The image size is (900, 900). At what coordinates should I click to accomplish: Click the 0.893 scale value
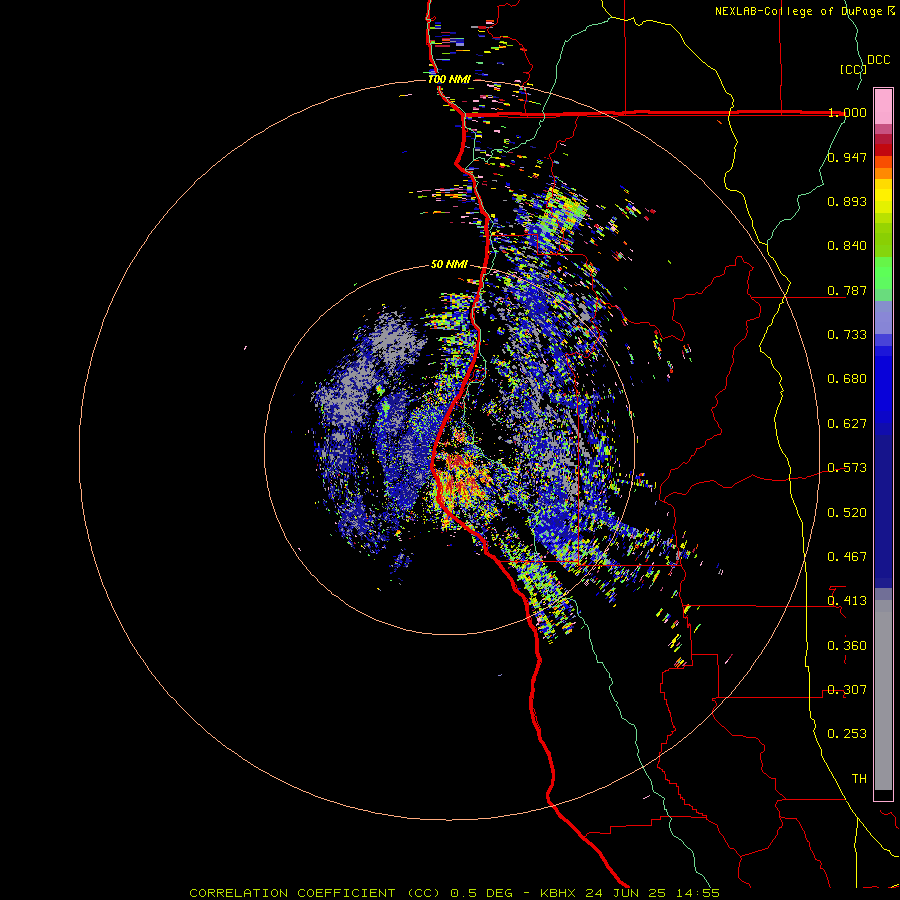click(847, 201)
